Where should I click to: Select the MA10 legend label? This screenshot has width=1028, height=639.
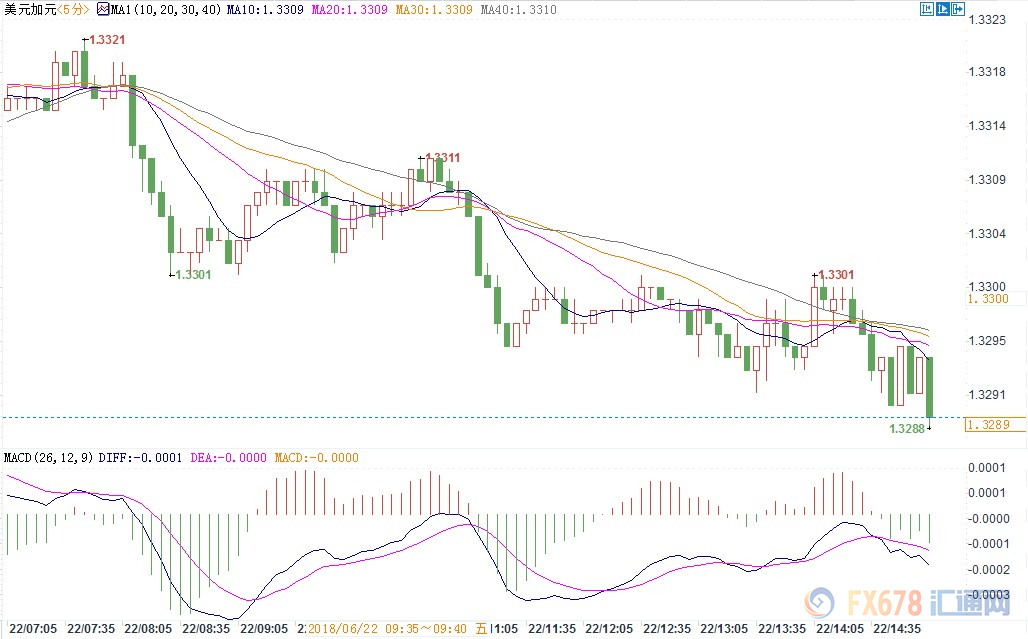pos(264,10)
